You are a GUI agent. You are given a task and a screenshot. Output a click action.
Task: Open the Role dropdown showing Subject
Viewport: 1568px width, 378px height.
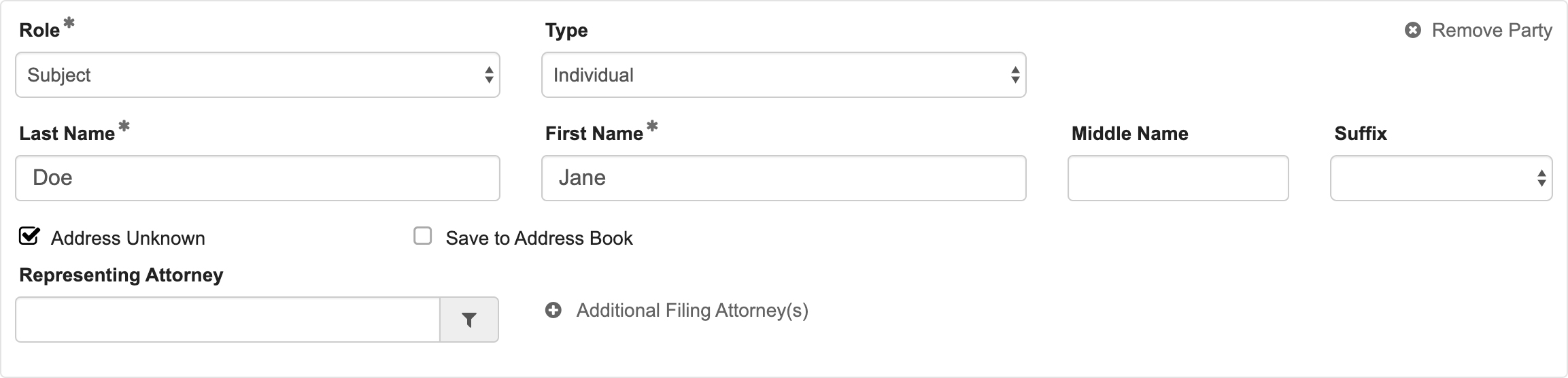tap(258, 75)
